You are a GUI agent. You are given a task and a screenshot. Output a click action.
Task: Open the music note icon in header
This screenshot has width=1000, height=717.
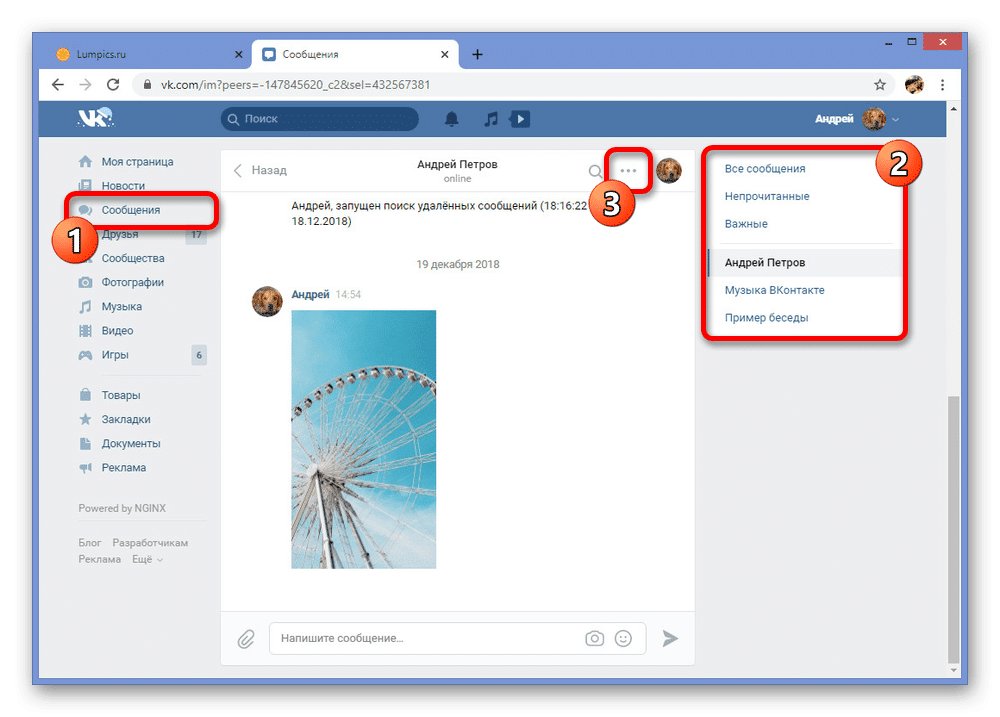tap(490, 119)
